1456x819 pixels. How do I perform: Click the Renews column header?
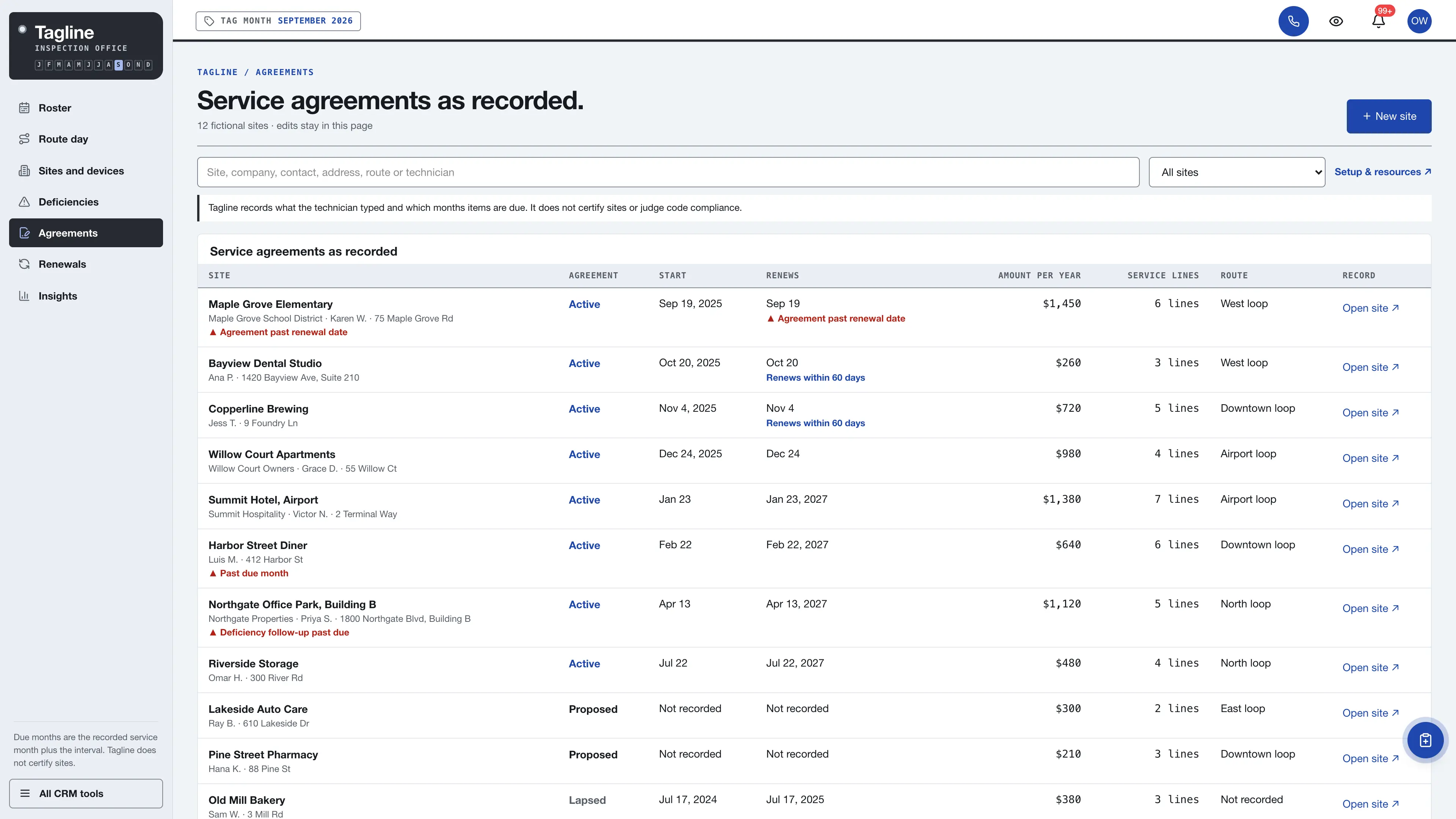tap(782, 276)
